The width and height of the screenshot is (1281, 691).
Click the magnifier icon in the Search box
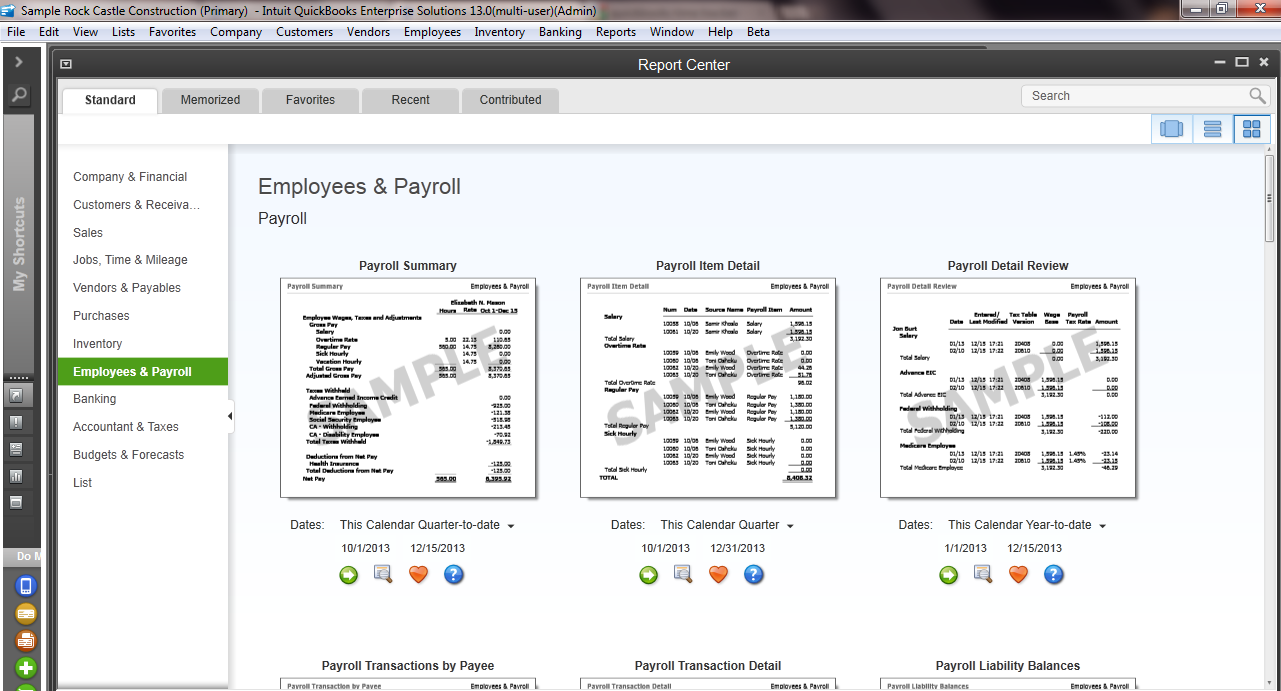pyautogui.click(x=1257, y=96)
